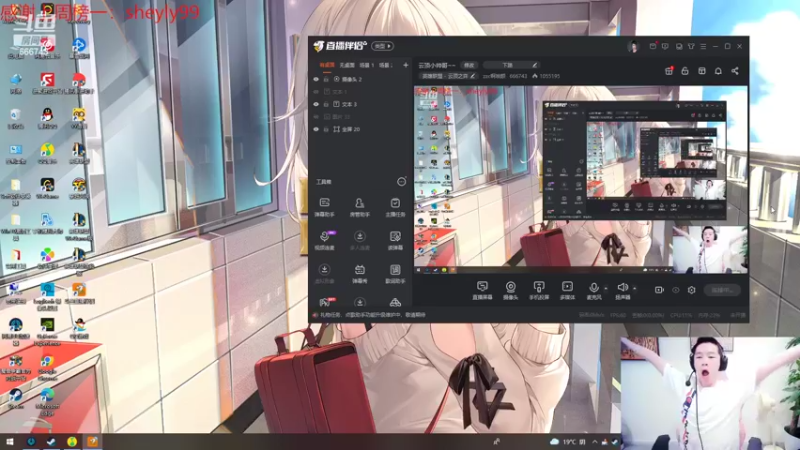Switch to the 无桌面 scene tab
This screenshot has height=450, width=800.
coord(347,65)
